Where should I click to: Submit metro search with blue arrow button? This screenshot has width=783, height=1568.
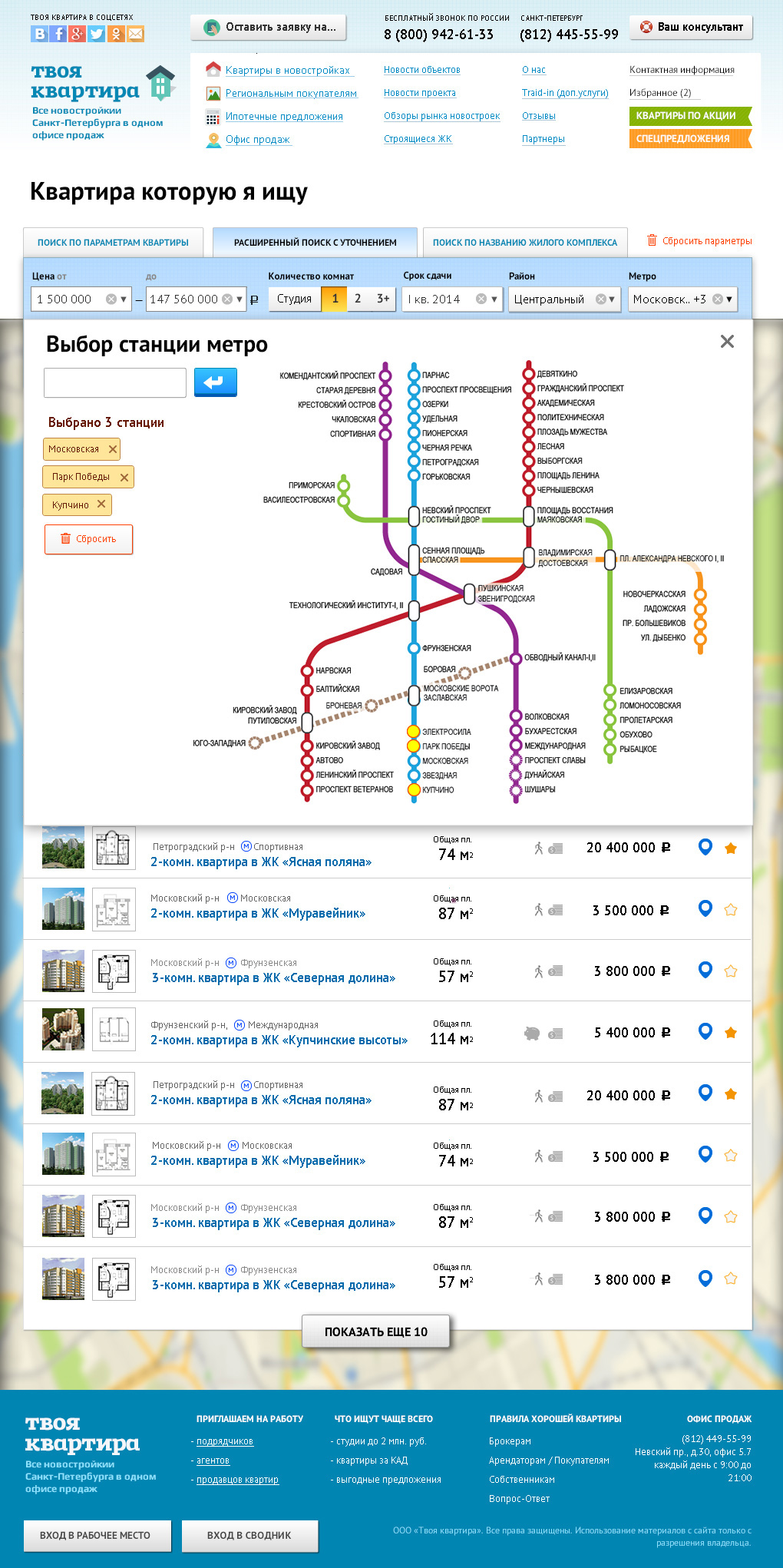[215, 382]
